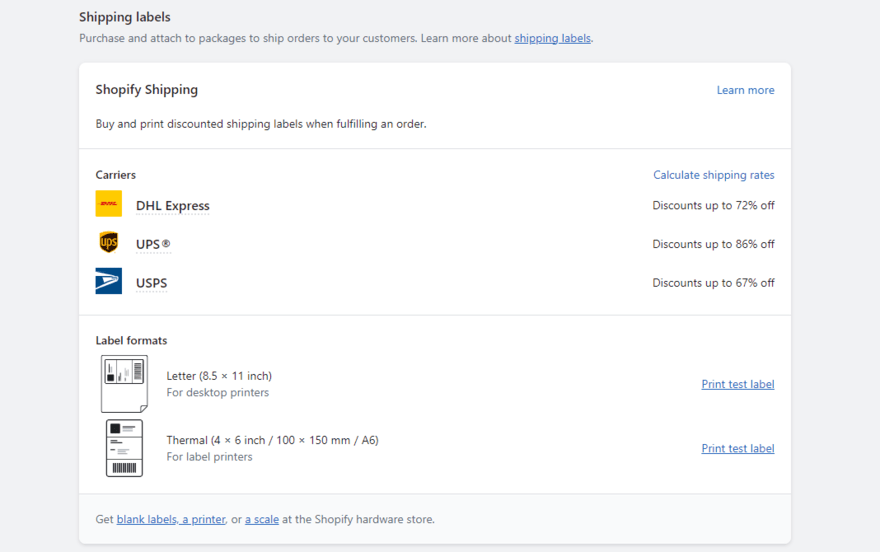Click the DHL Express logo icon

point(108,204)
